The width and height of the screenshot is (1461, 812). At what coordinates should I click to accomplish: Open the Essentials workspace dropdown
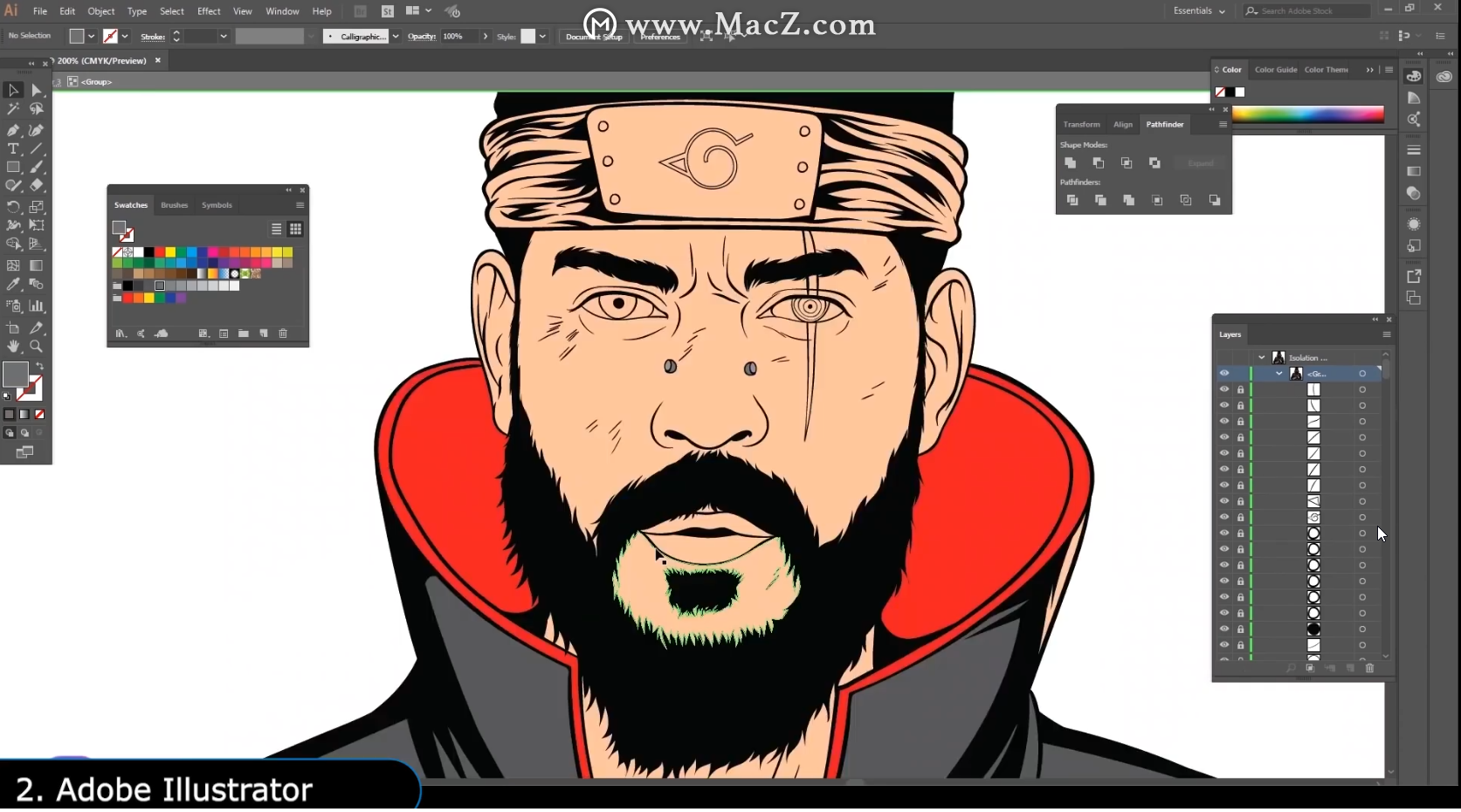pyautogui.click(x=1199, y=10)
